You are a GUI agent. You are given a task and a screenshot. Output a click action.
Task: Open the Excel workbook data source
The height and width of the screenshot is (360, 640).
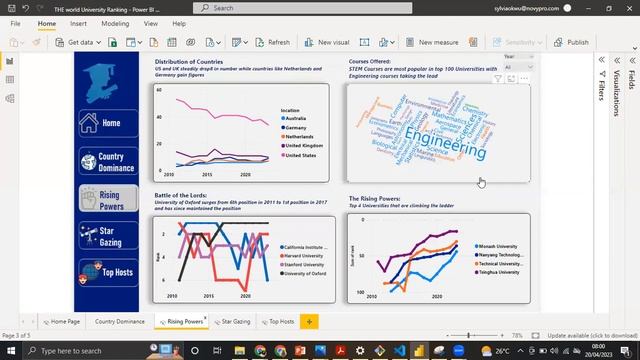coord(113,42)
